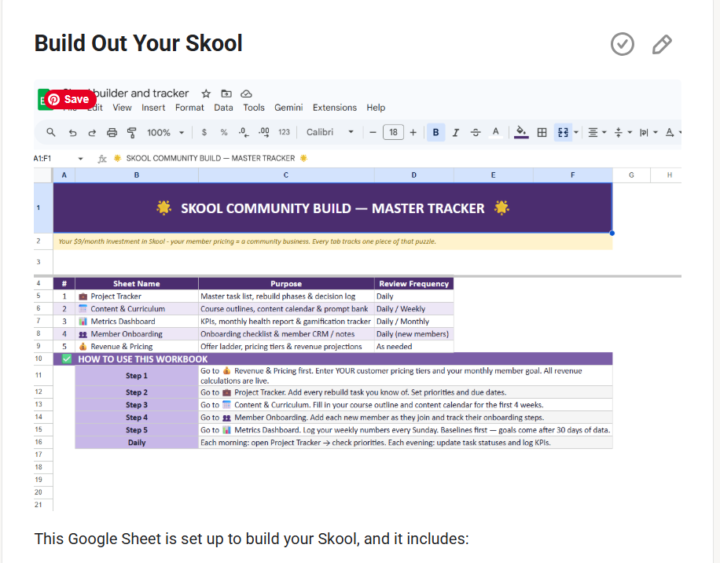Star the spreadsheet document

[x=206, y=94]
